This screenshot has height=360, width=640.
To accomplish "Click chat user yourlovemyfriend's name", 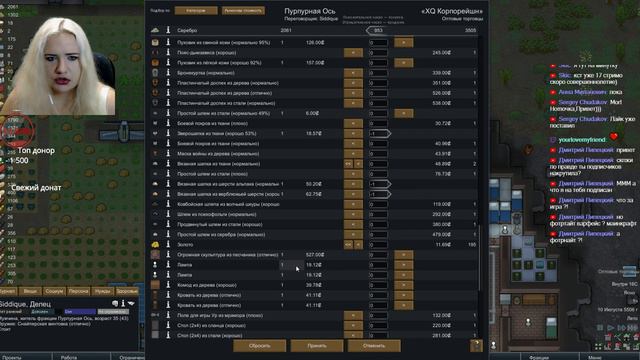I will 582,140.
